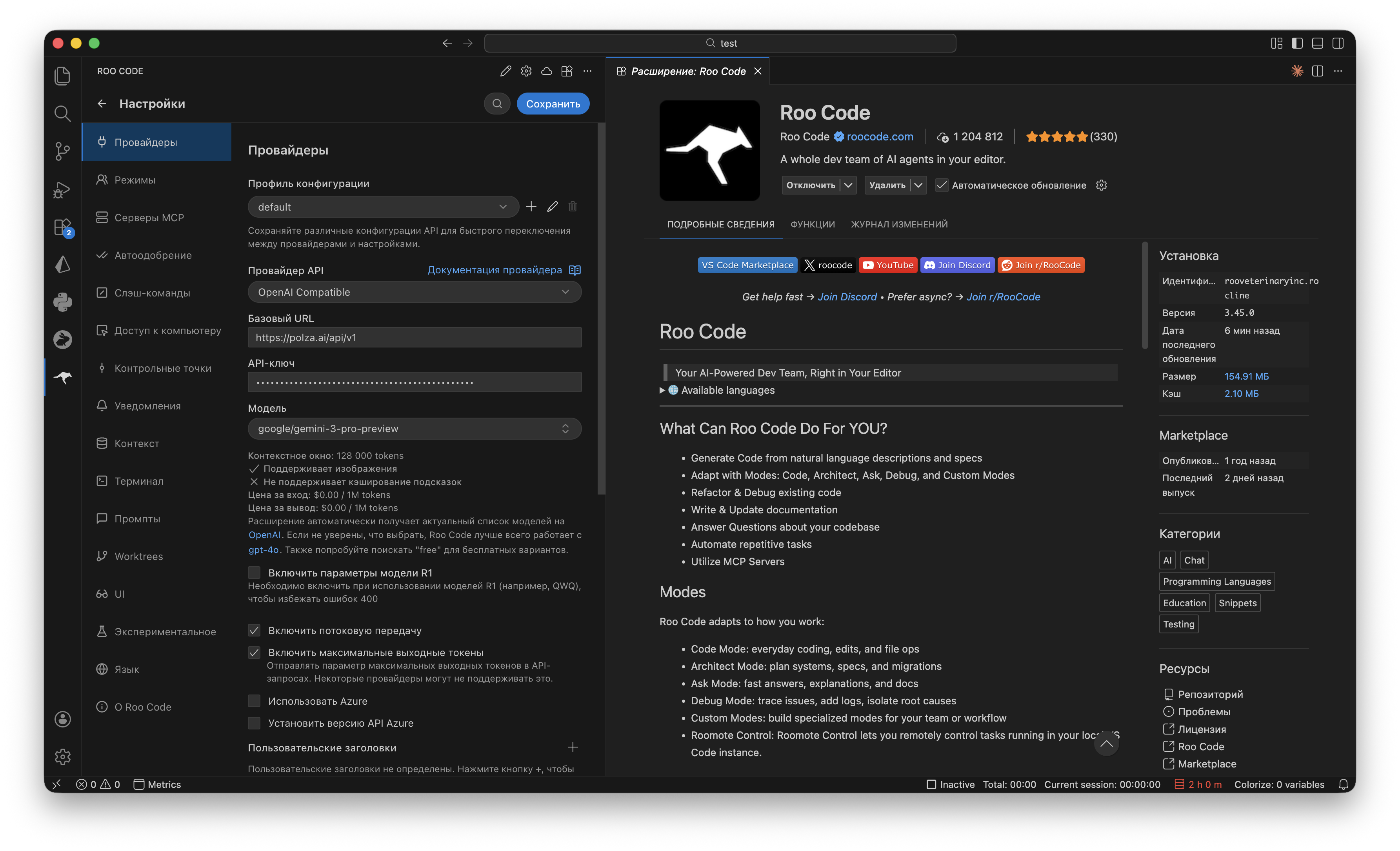The width and height of the screenshot is (1400, 851).
Task: Check Установить версию API Azure
Action: point(254,723)
